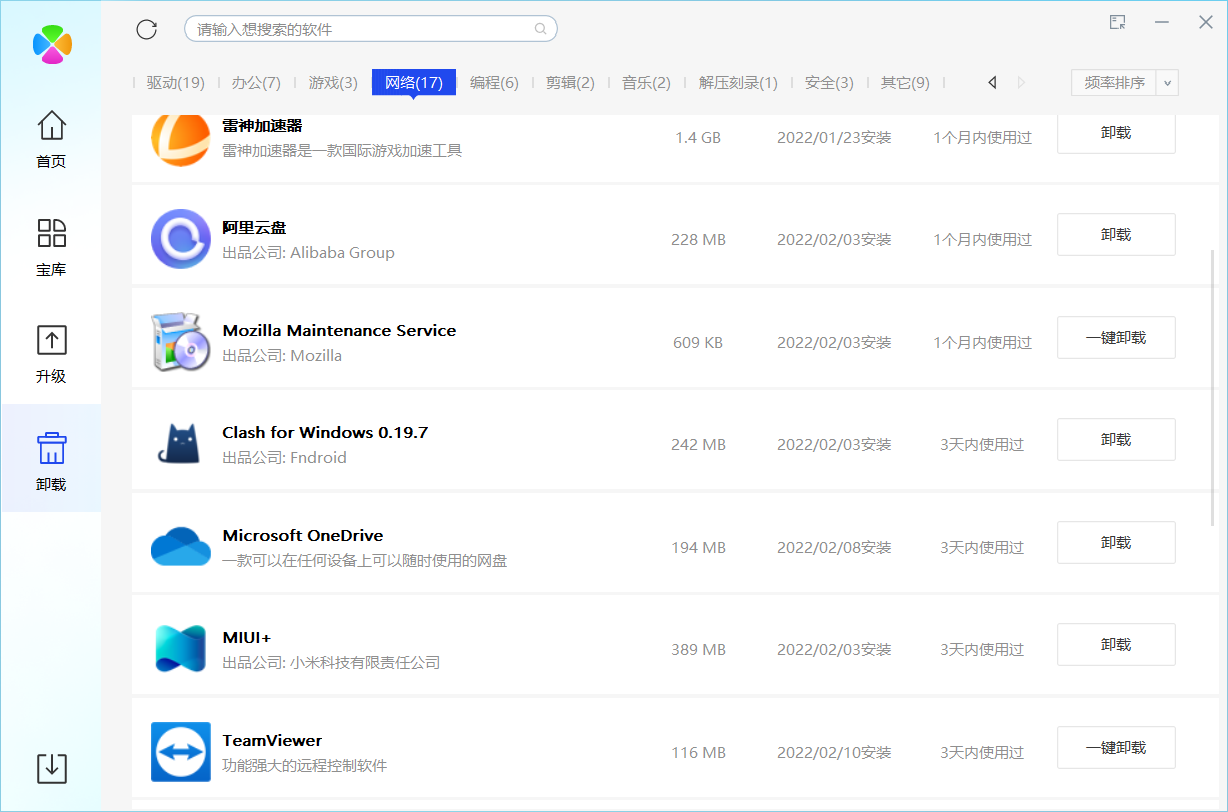Click the Microsoft OneDrive cloud icon
Screen dimensions: 1228x812
[x=181, y=547]
